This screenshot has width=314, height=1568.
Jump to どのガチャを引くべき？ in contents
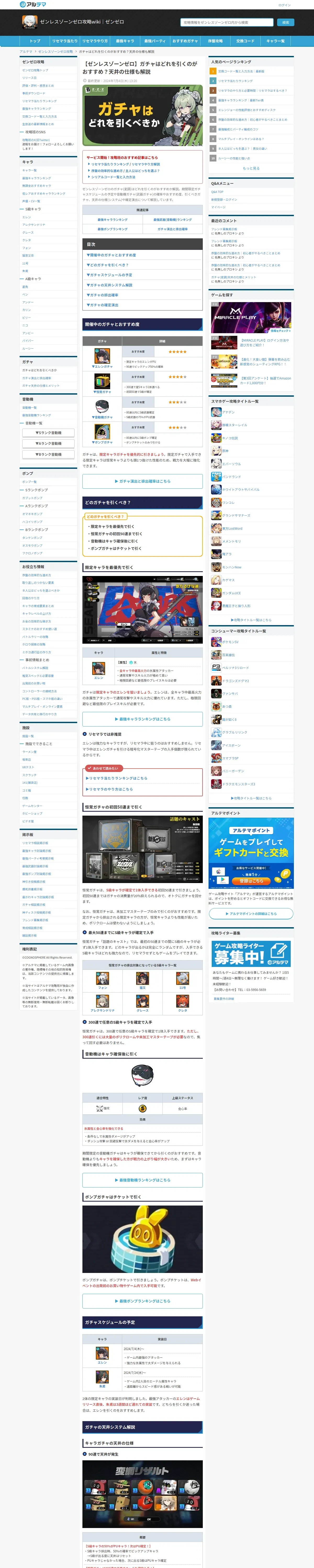point(108,265)
